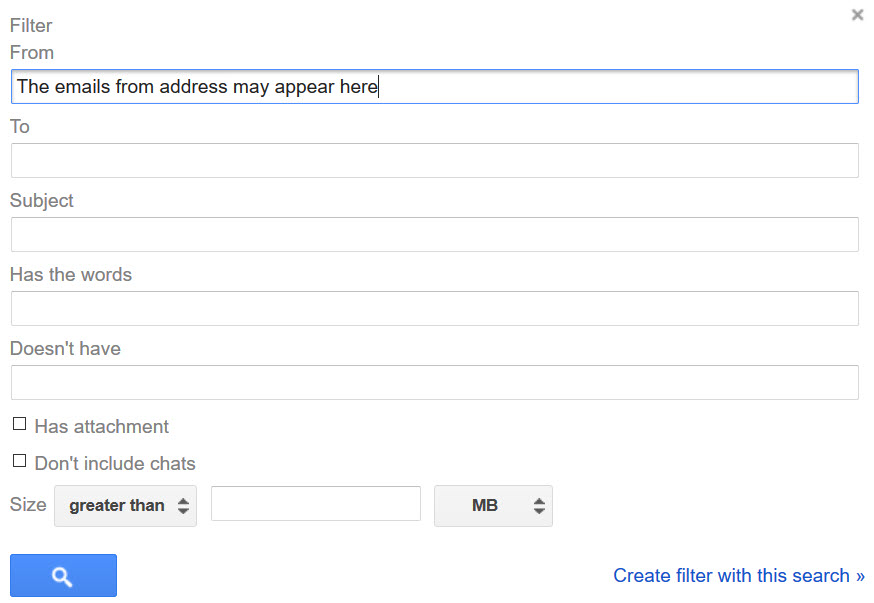Screen dimensions: 874x603
Task: Click into the To input field
Action: pos(434,161)
